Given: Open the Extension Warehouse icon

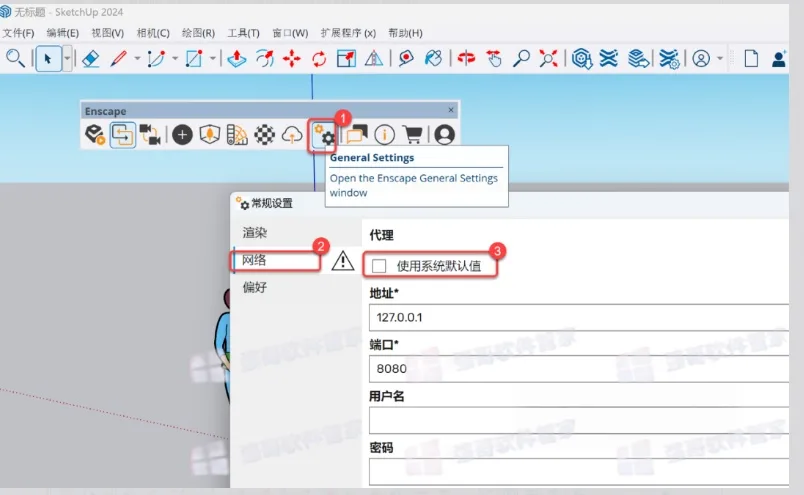Looking at the screenshot, I should [x=609, y=58].
